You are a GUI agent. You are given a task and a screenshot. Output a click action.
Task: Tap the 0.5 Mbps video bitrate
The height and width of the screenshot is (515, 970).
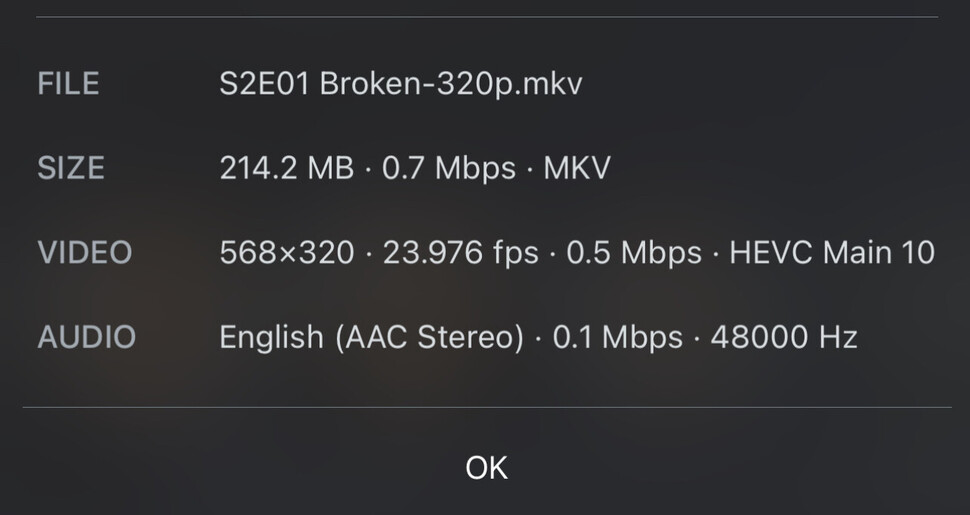[x=634, y=253]
